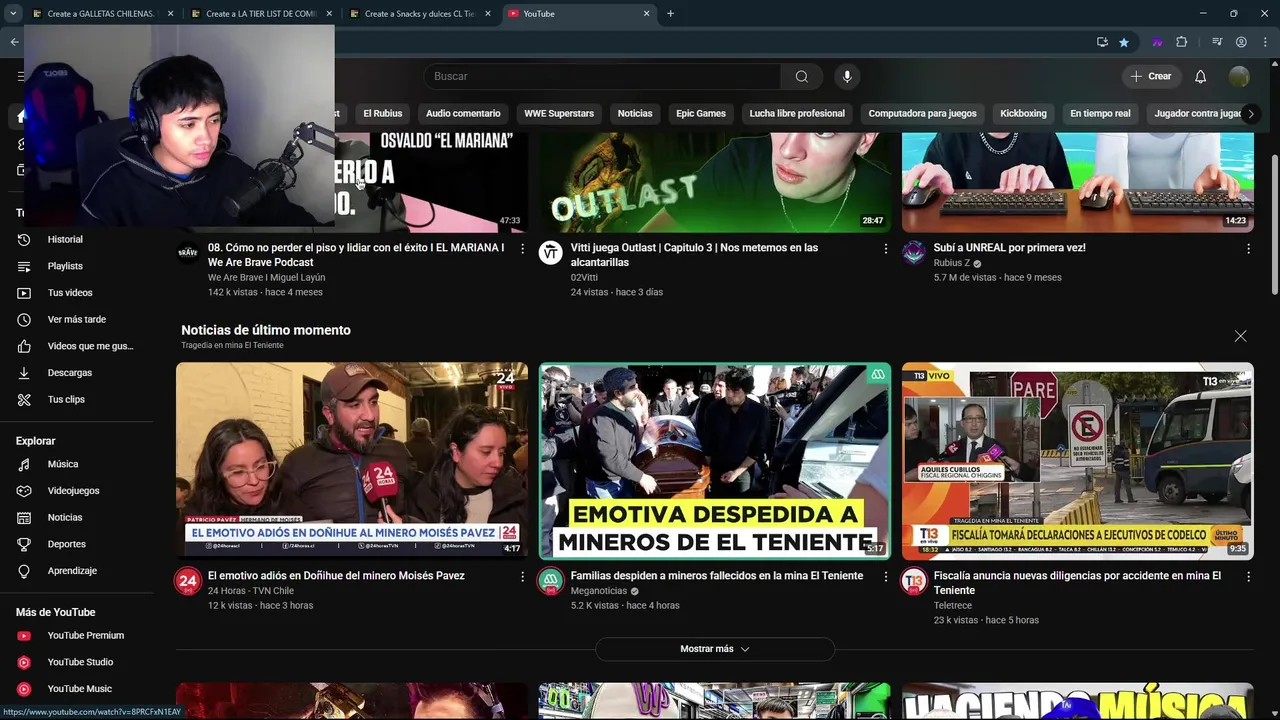Select the Audio comentario filter chip
The image size is (1280, 720).
pos(463,114)
